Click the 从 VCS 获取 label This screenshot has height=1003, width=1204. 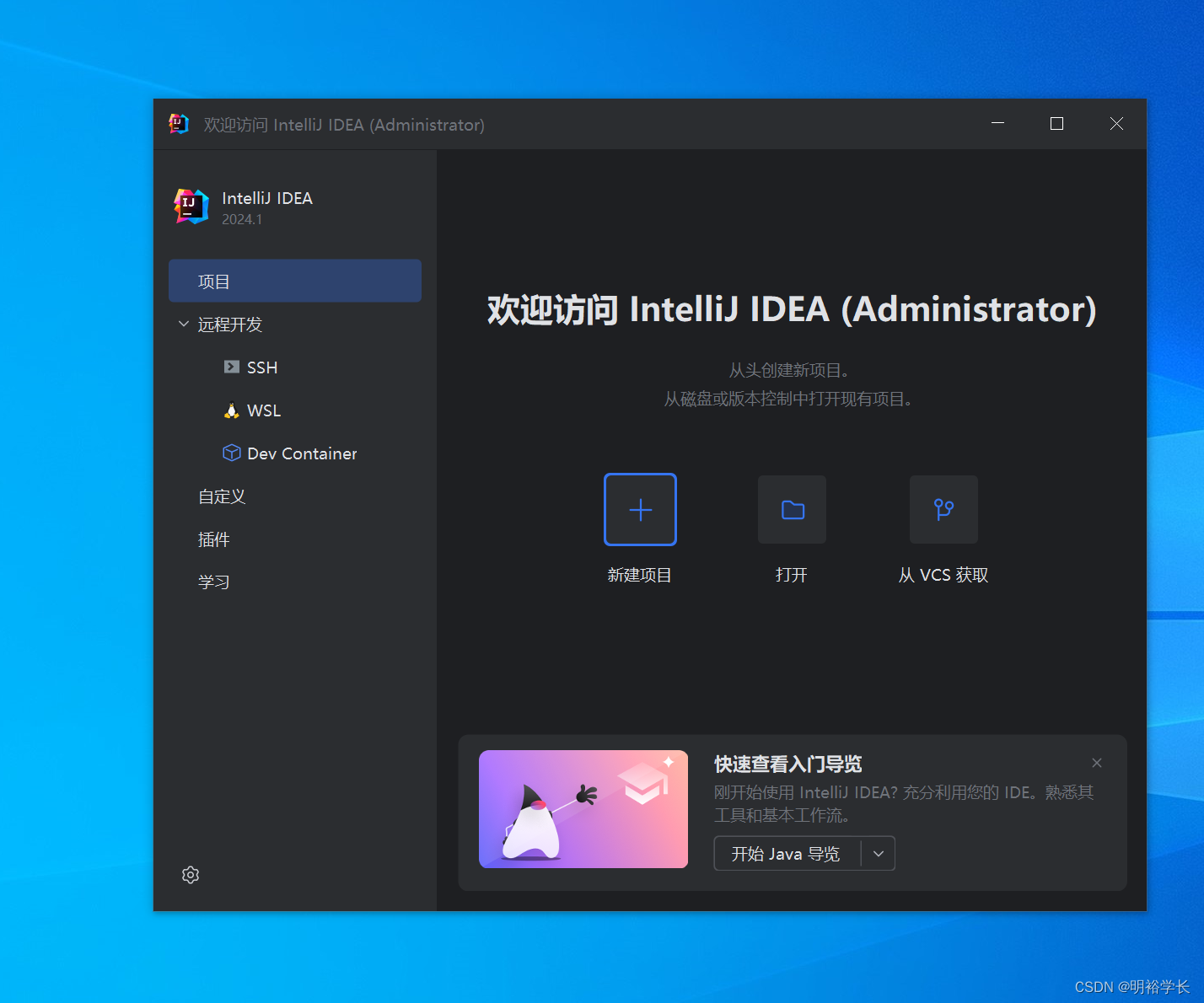pos(943,575)
